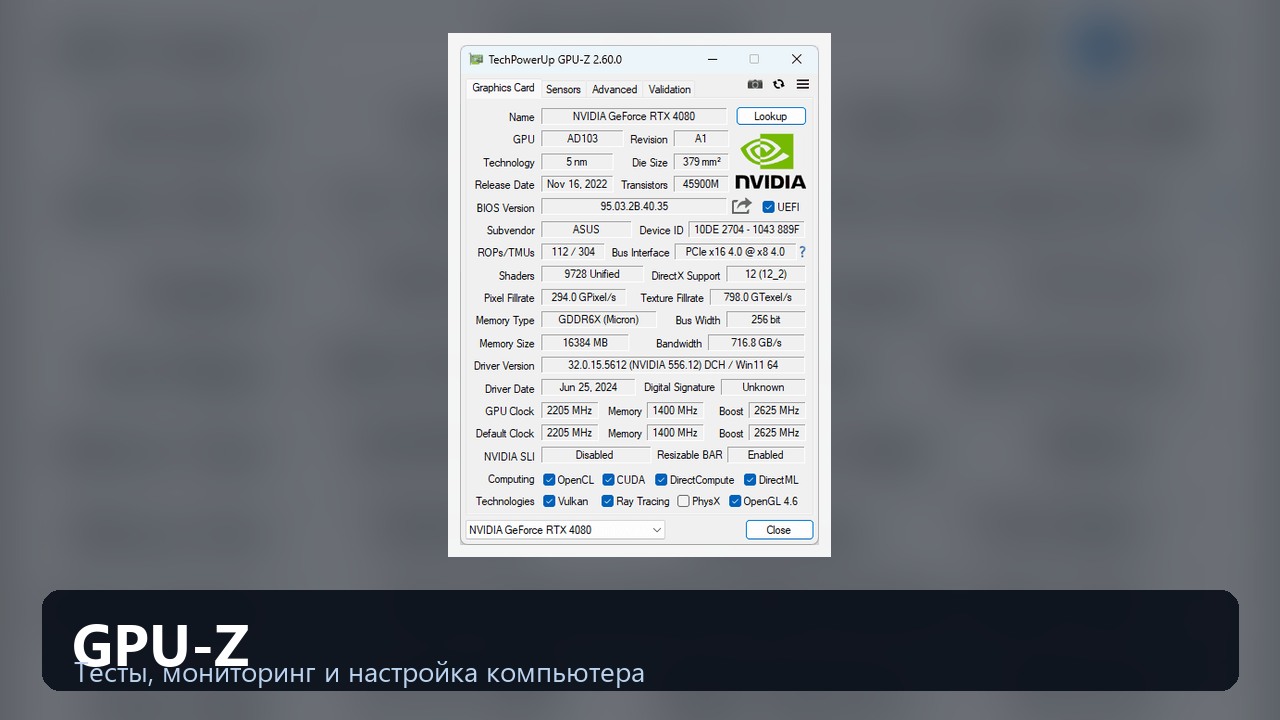Screen dimensions: 1280x720
Task: Click the Bandwidth field 716.8 GB/s
Action: point(756,343)
